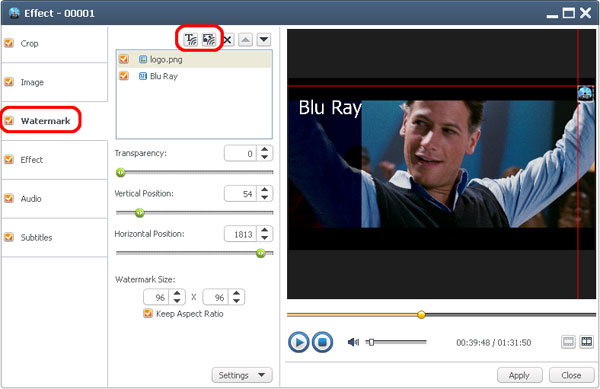Play the video preview
The width and height of the screenshot is (600, 389).
pyautogui.click(x=298, y=342)
